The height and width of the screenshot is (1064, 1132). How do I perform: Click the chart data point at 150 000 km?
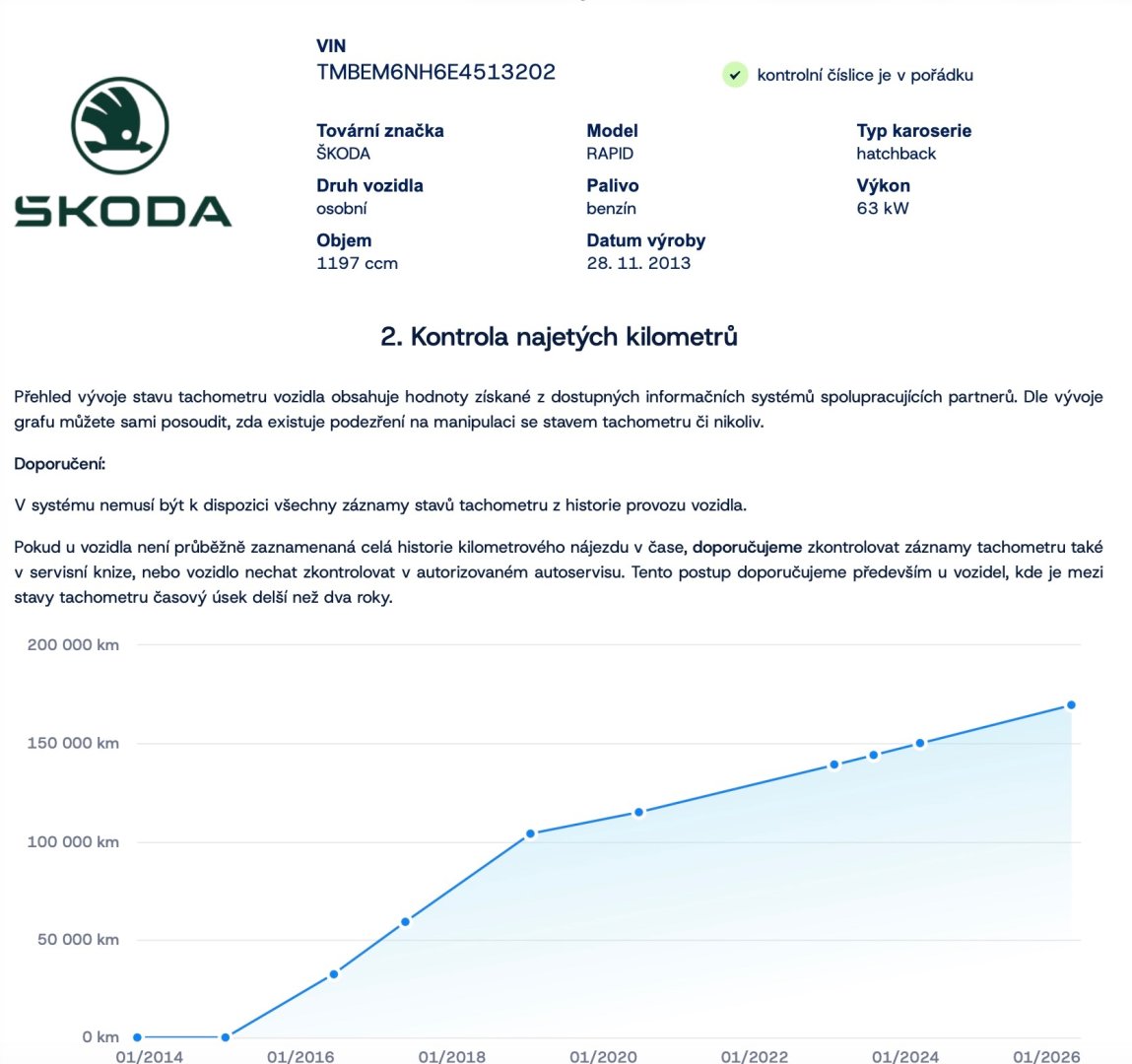pyautogui.click(x=920, y=744)
